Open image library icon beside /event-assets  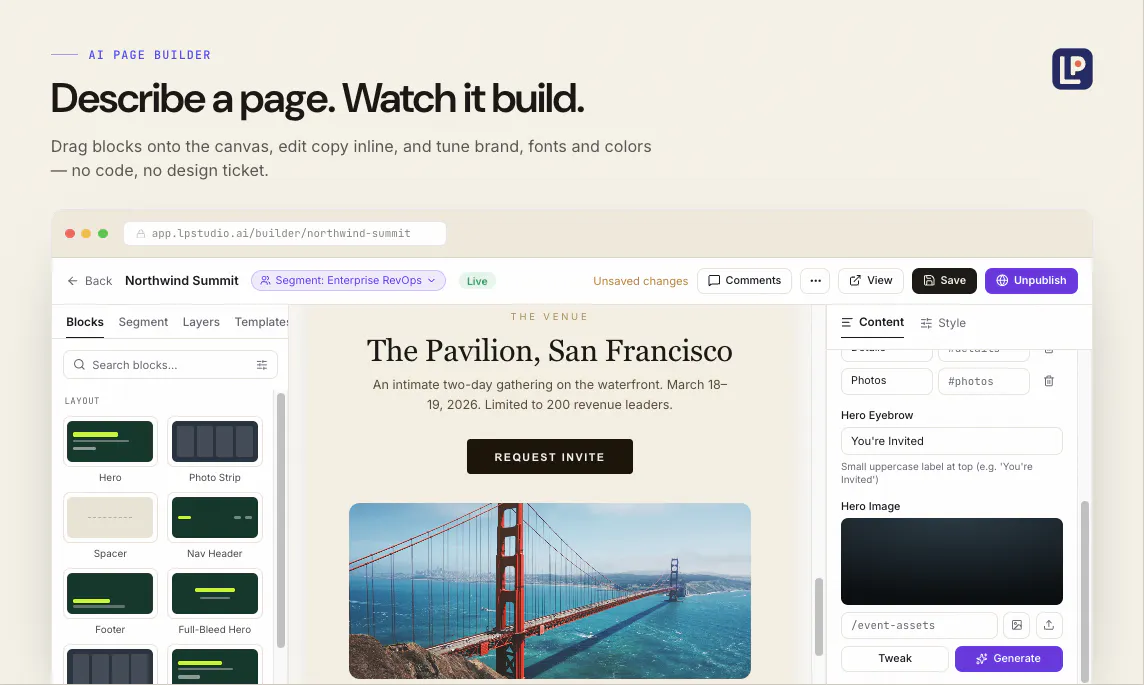coord(1016,625)
